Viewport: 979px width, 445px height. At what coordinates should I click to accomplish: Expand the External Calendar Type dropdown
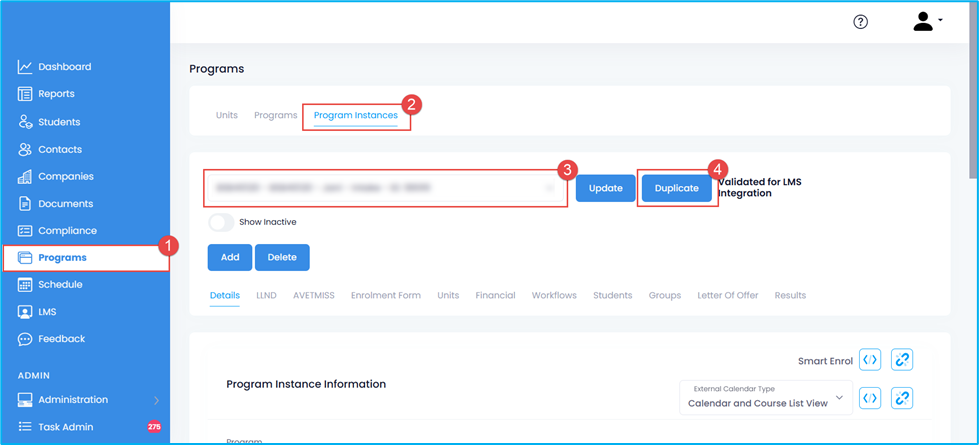(765, 398)
